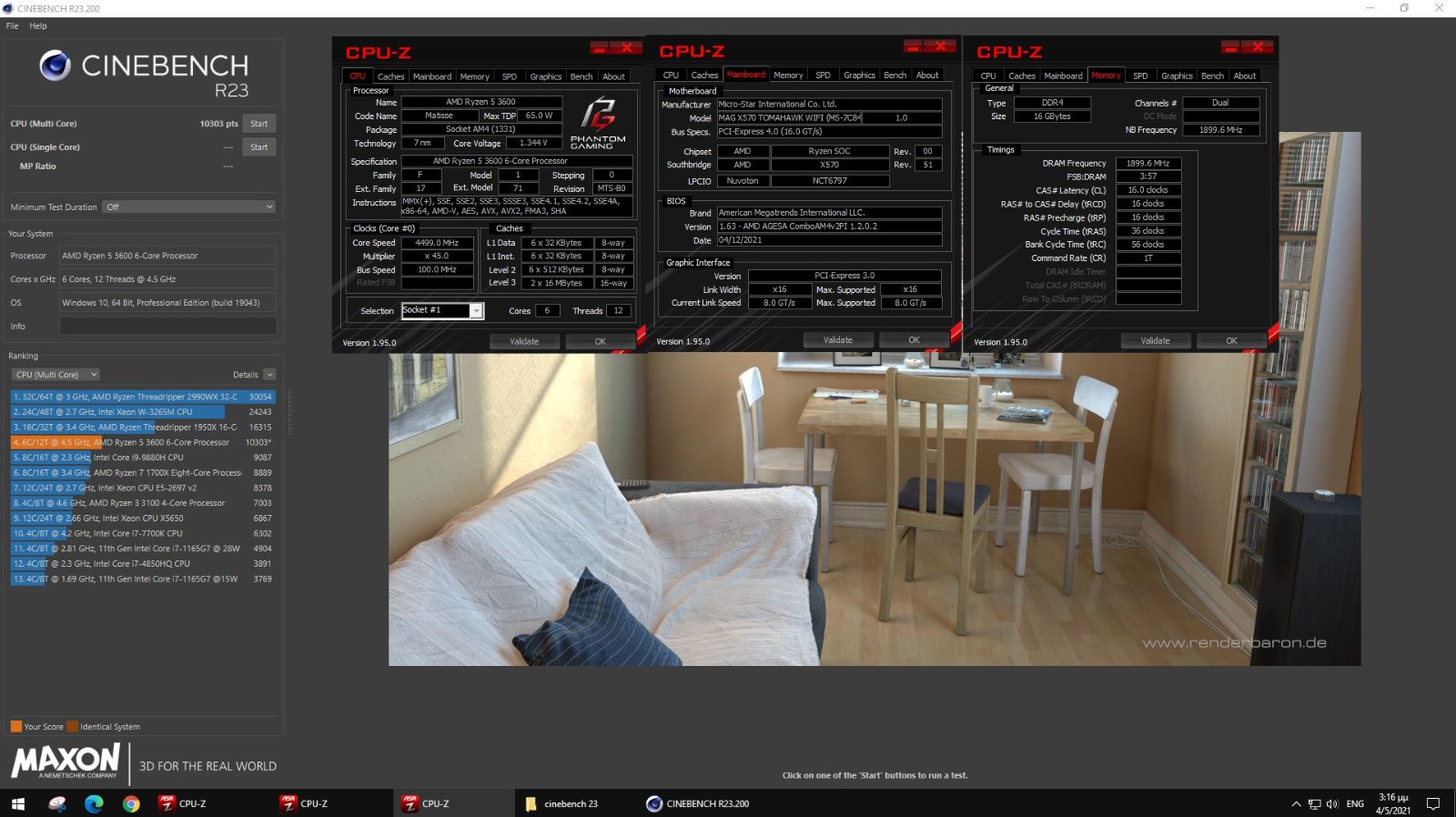Select the Ryzen 7 1700X ranking row
This screenshot has width=1456, height=817.
point(143,473)
